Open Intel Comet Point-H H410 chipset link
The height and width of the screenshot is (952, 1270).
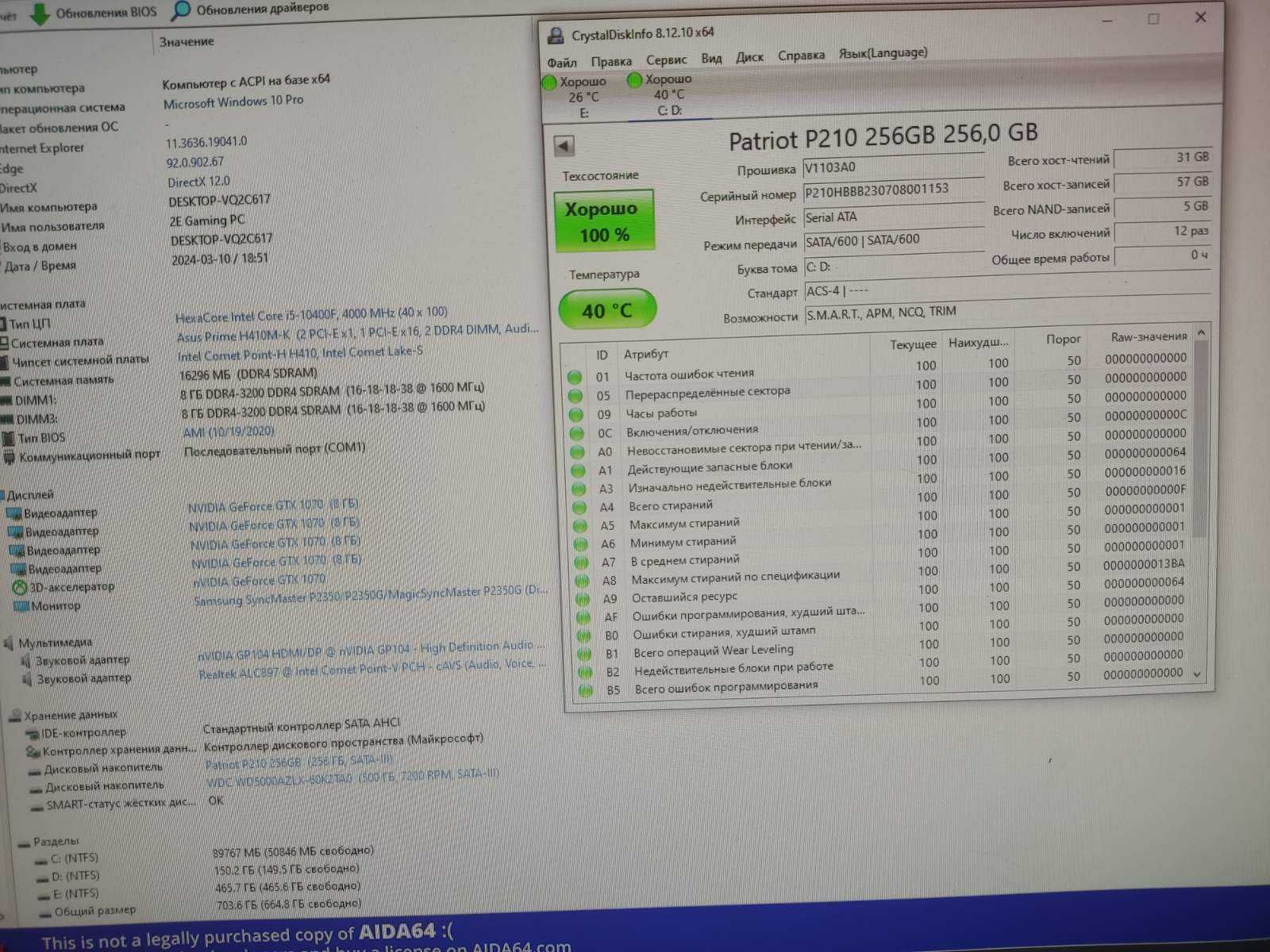[x=300, y=354]
